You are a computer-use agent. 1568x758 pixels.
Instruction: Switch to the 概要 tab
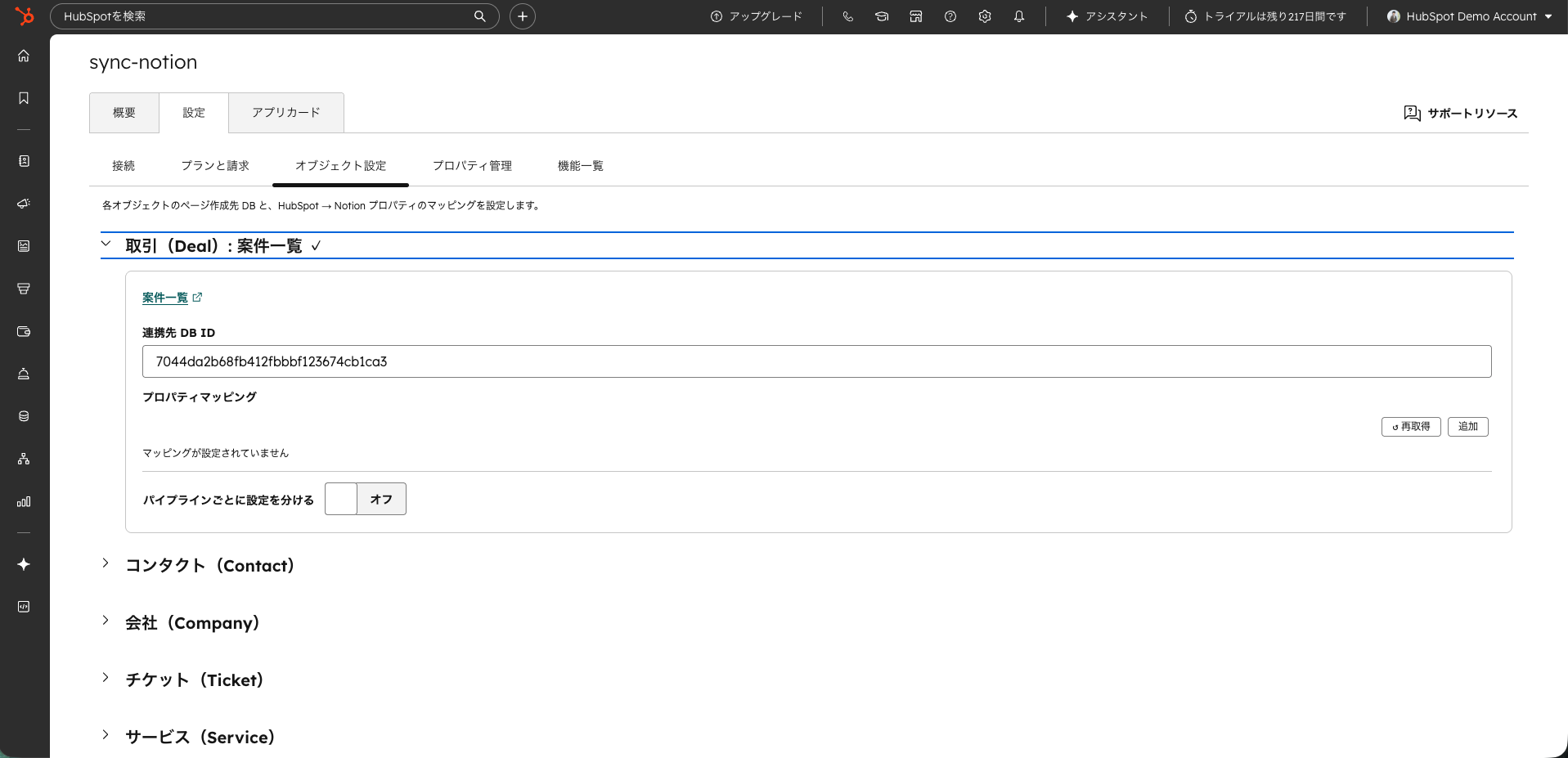tap(124, 113)
